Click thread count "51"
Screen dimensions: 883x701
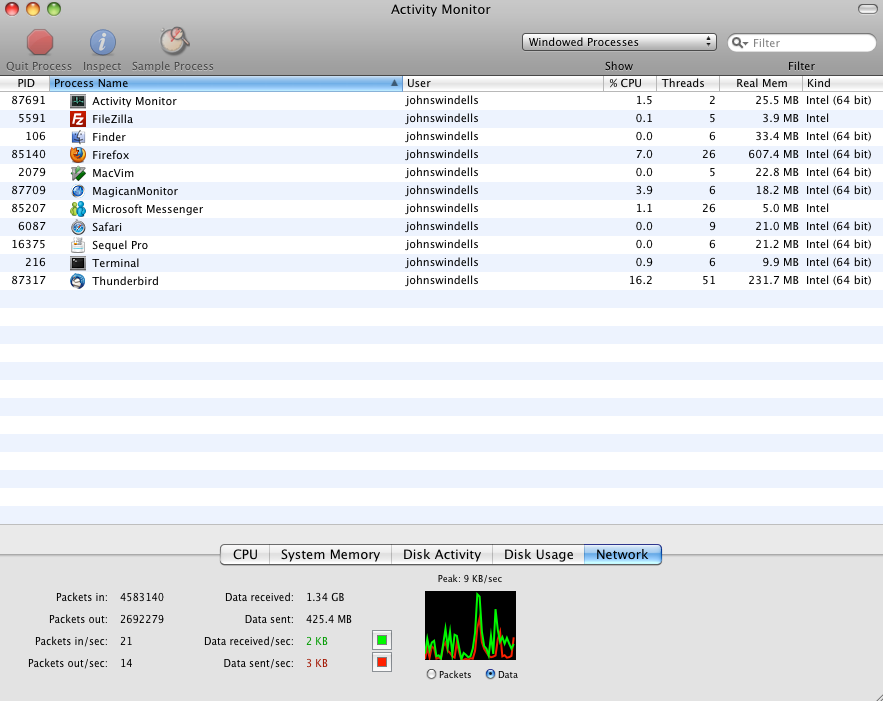pyautogui.click(x=708, y=280)
